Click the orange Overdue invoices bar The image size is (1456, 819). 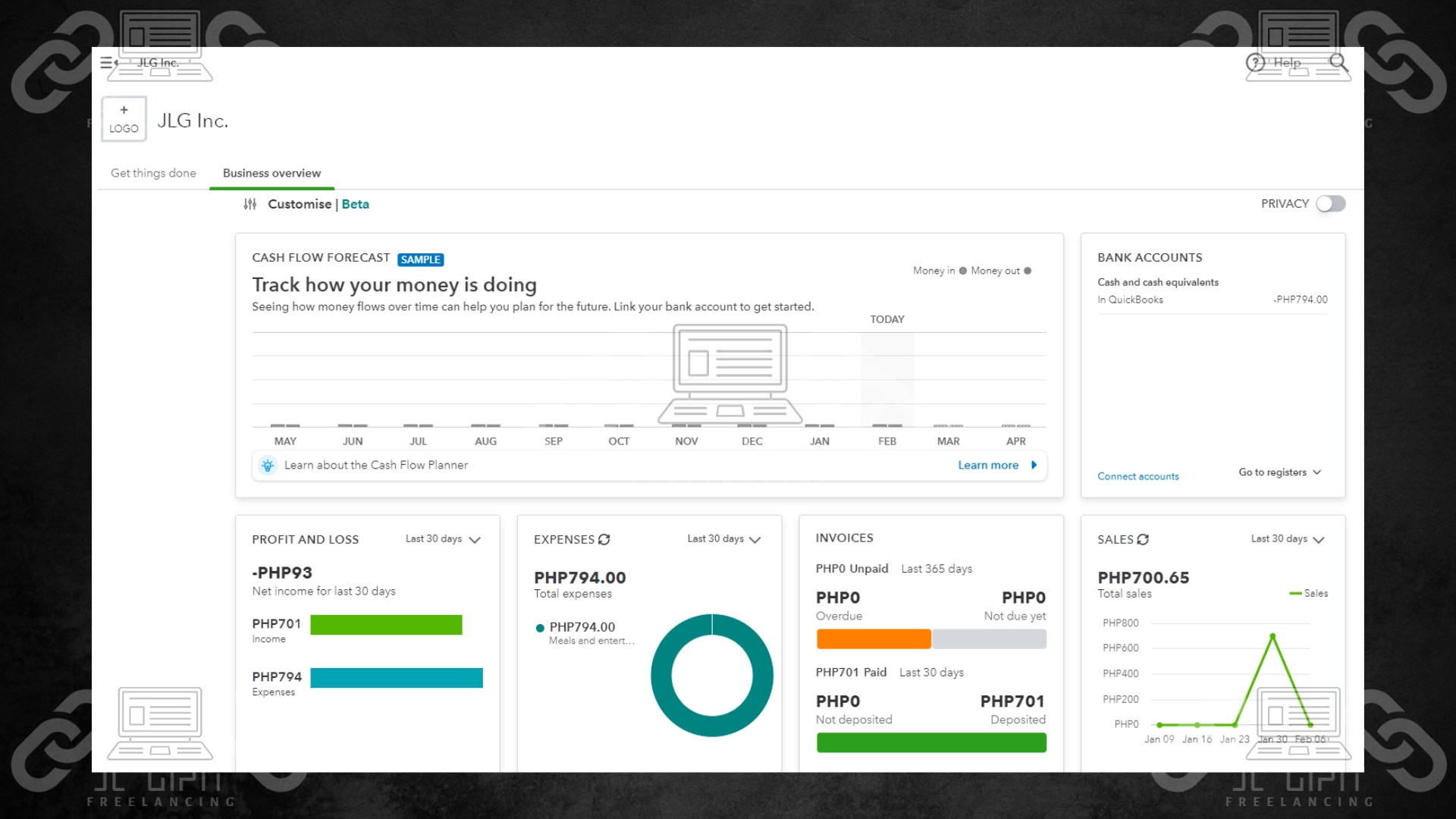coord(874,639)
